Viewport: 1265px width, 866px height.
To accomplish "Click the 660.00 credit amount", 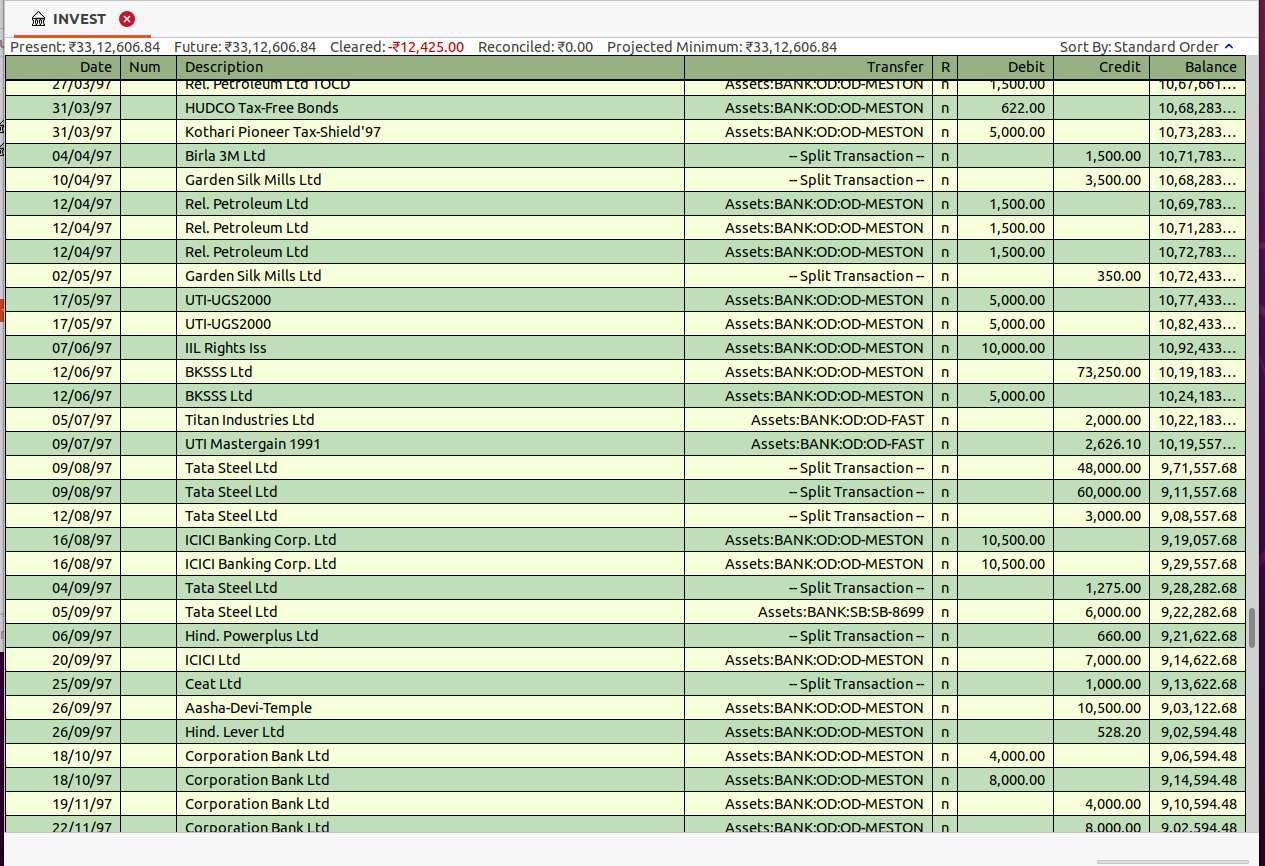I will (x=1119, y=636).
